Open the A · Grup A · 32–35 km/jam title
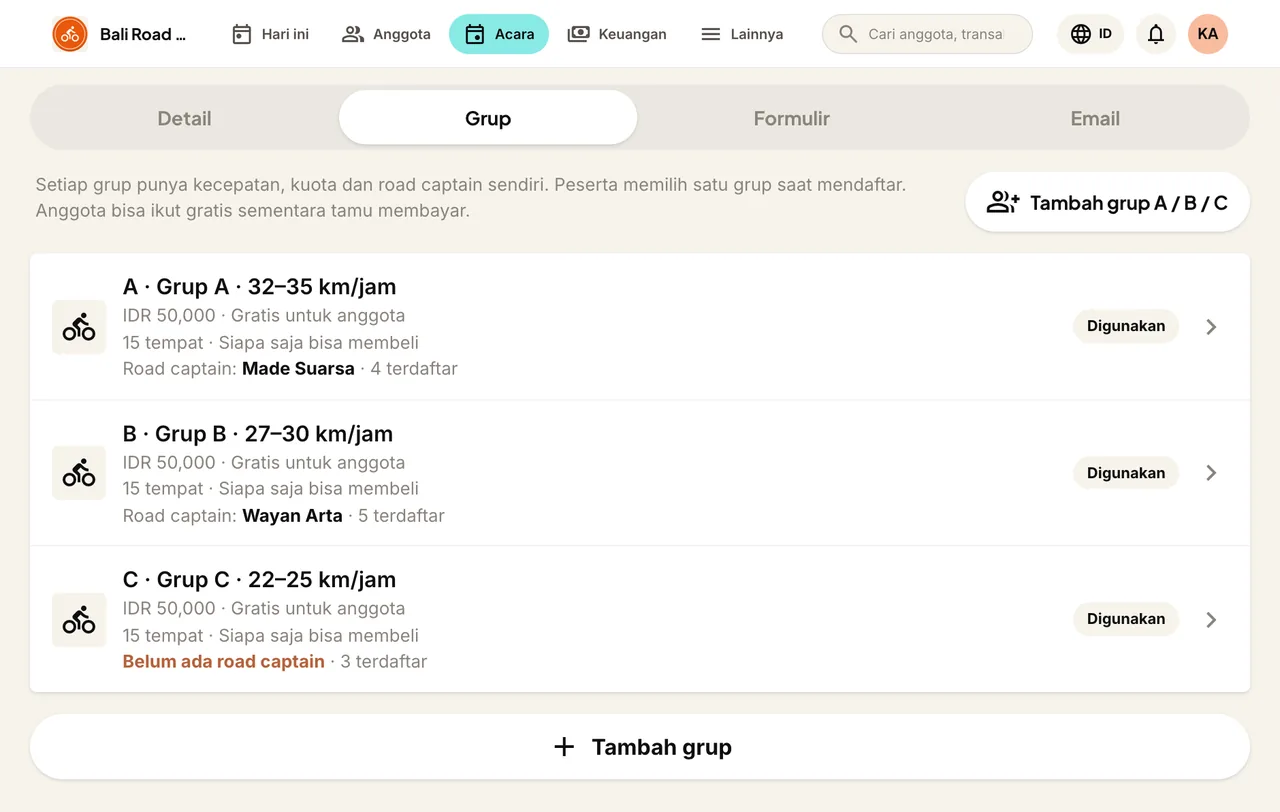 click(x=260, y=287)
